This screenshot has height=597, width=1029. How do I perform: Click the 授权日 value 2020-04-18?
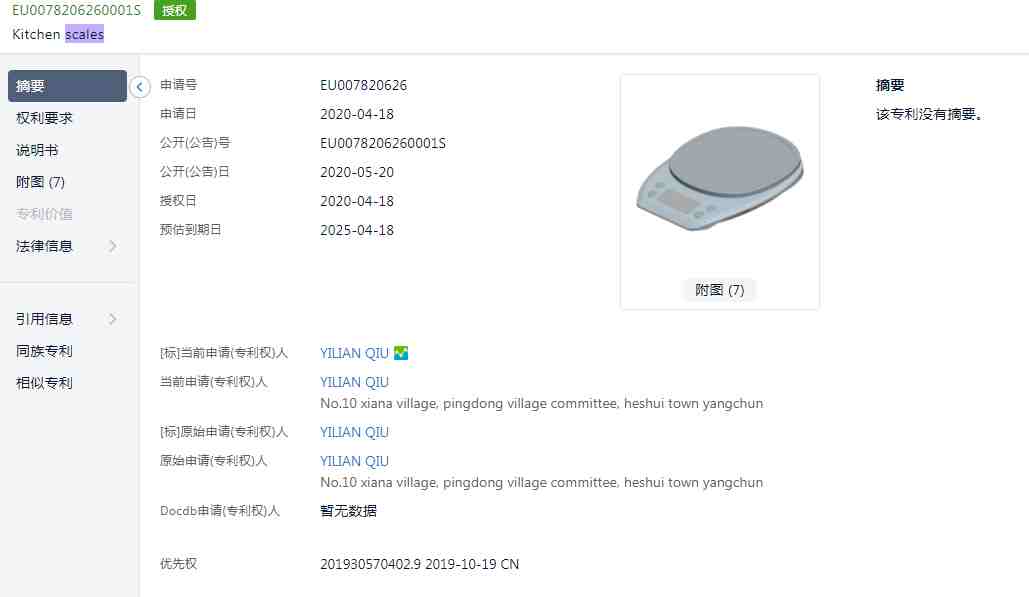click(x=357, y=201)
